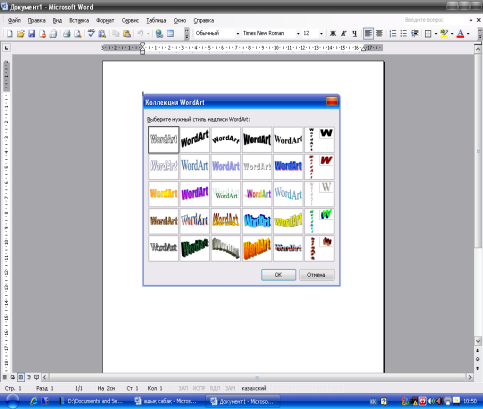The height and width of the screenshot is (409, 483).
Task: Select the bold blue WordArt style in the second row
Action: (x=288, y=166)
